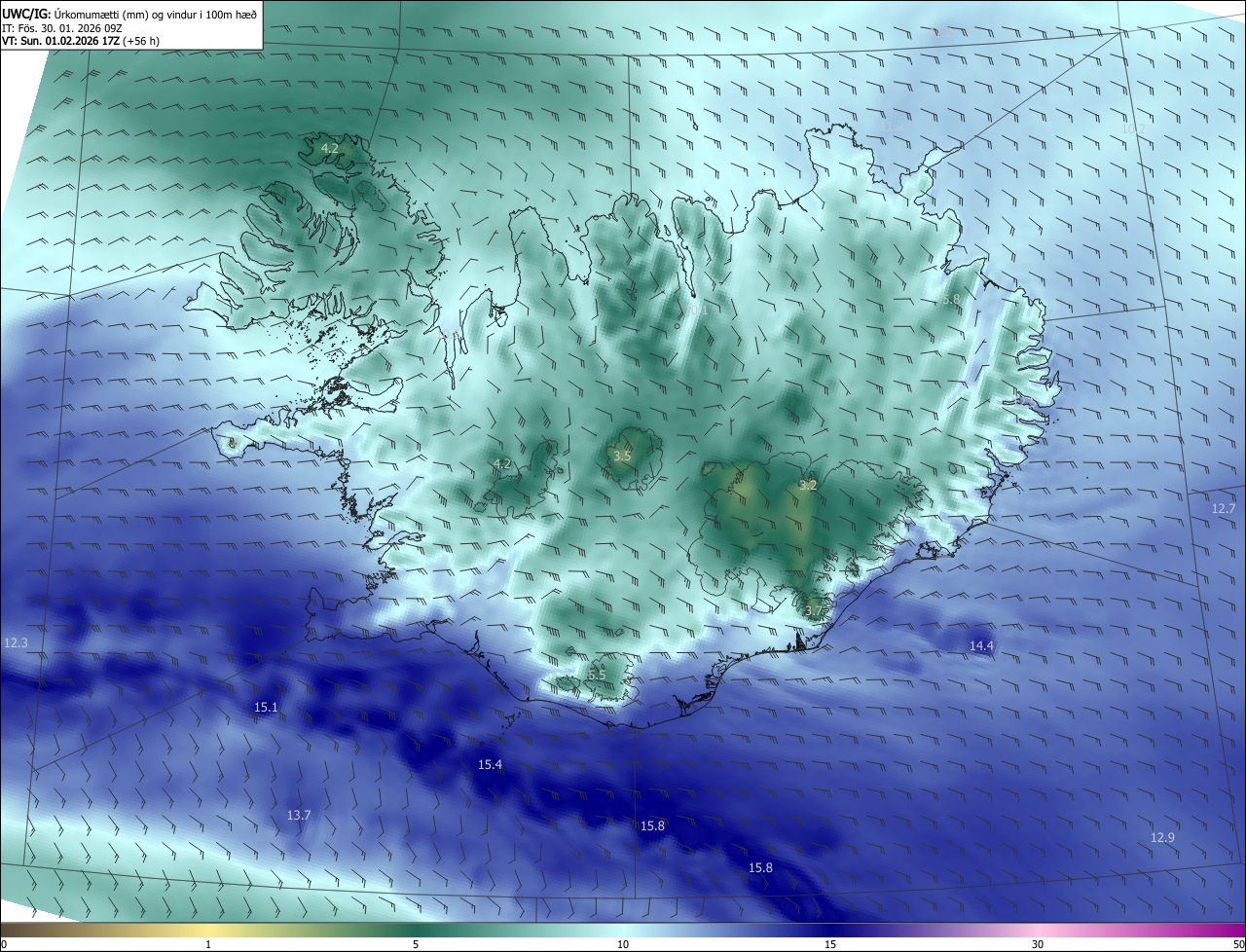Click the 12.3 precipitation value label
The image size is (1246, 952).
tap(17, 642)
